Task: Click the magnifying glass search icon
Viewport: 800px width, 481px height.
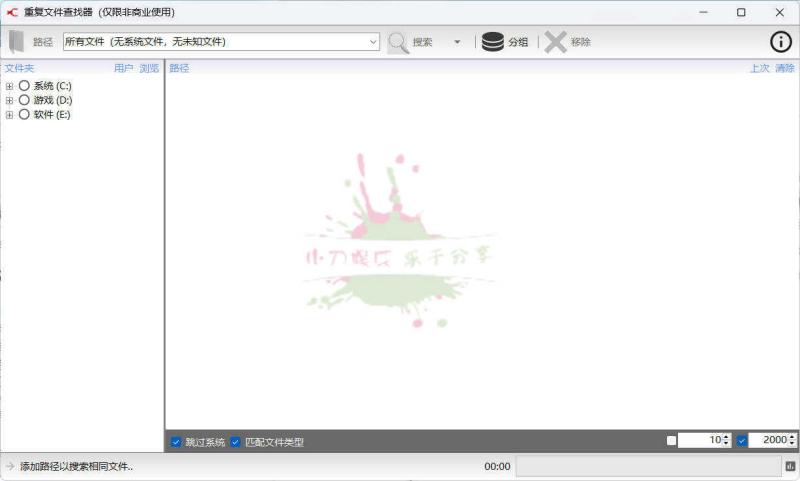Action: click(398, 42)
